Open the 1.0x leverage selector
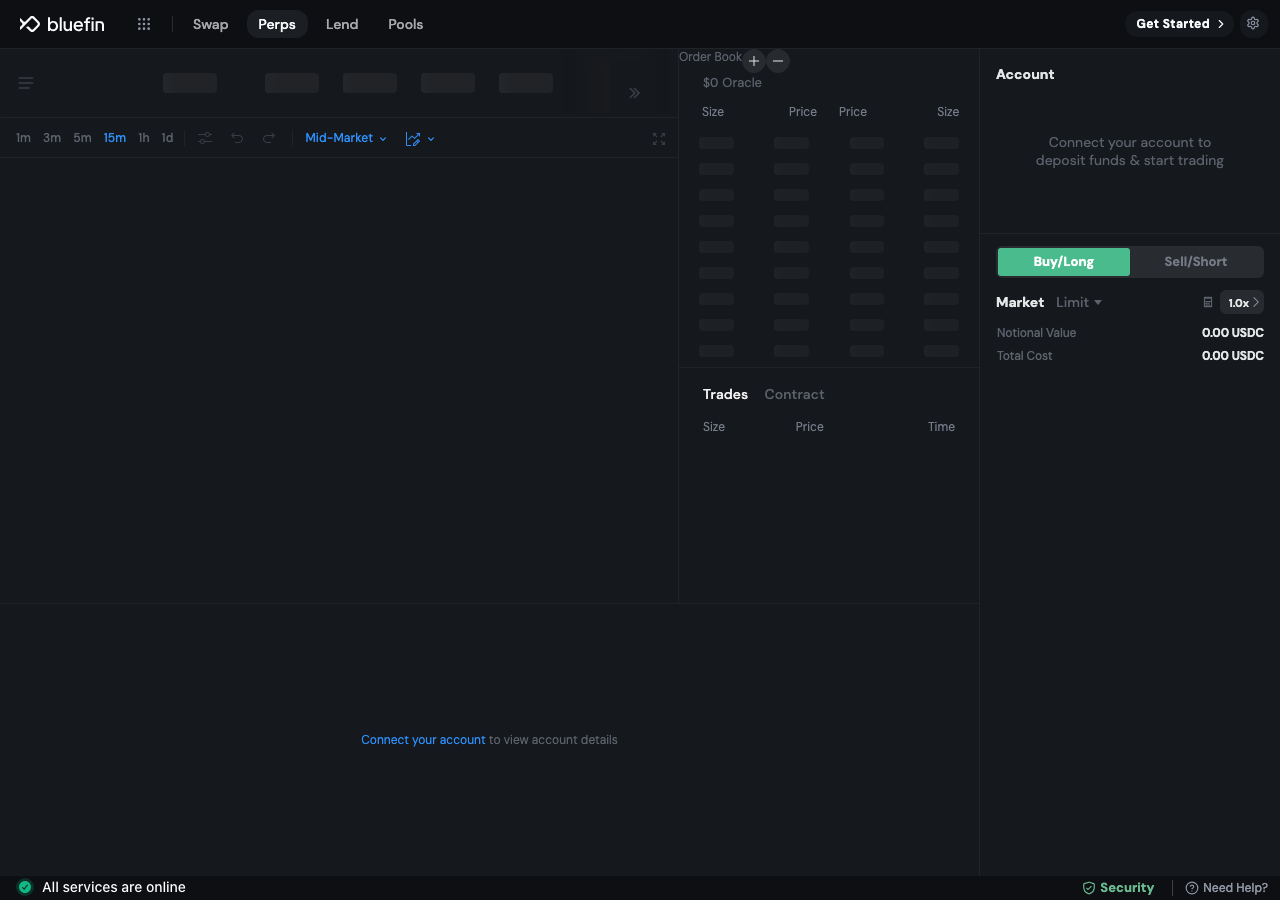 point(1242,302)
